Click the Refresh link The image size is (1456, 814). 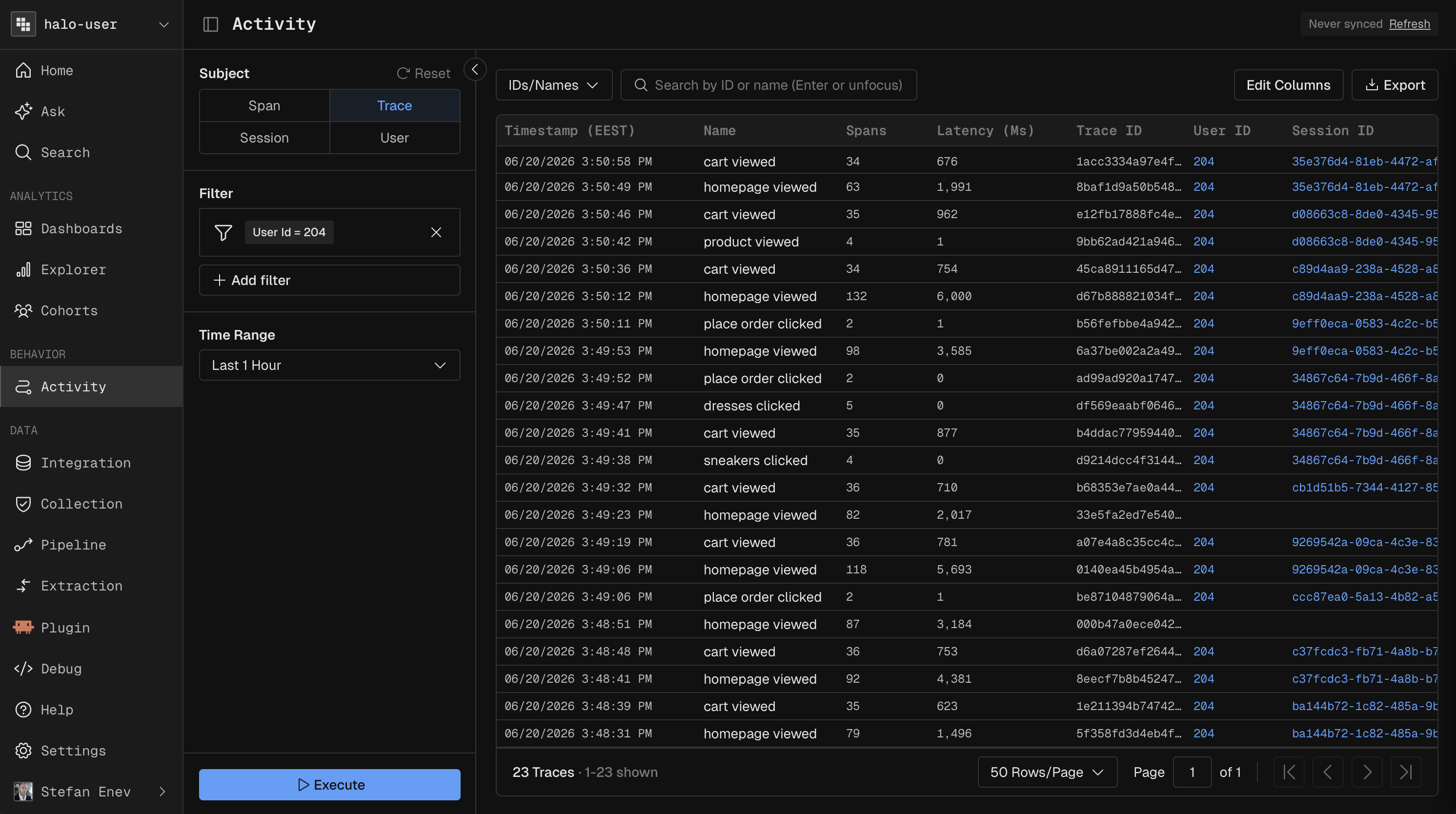pos(1409,24)
